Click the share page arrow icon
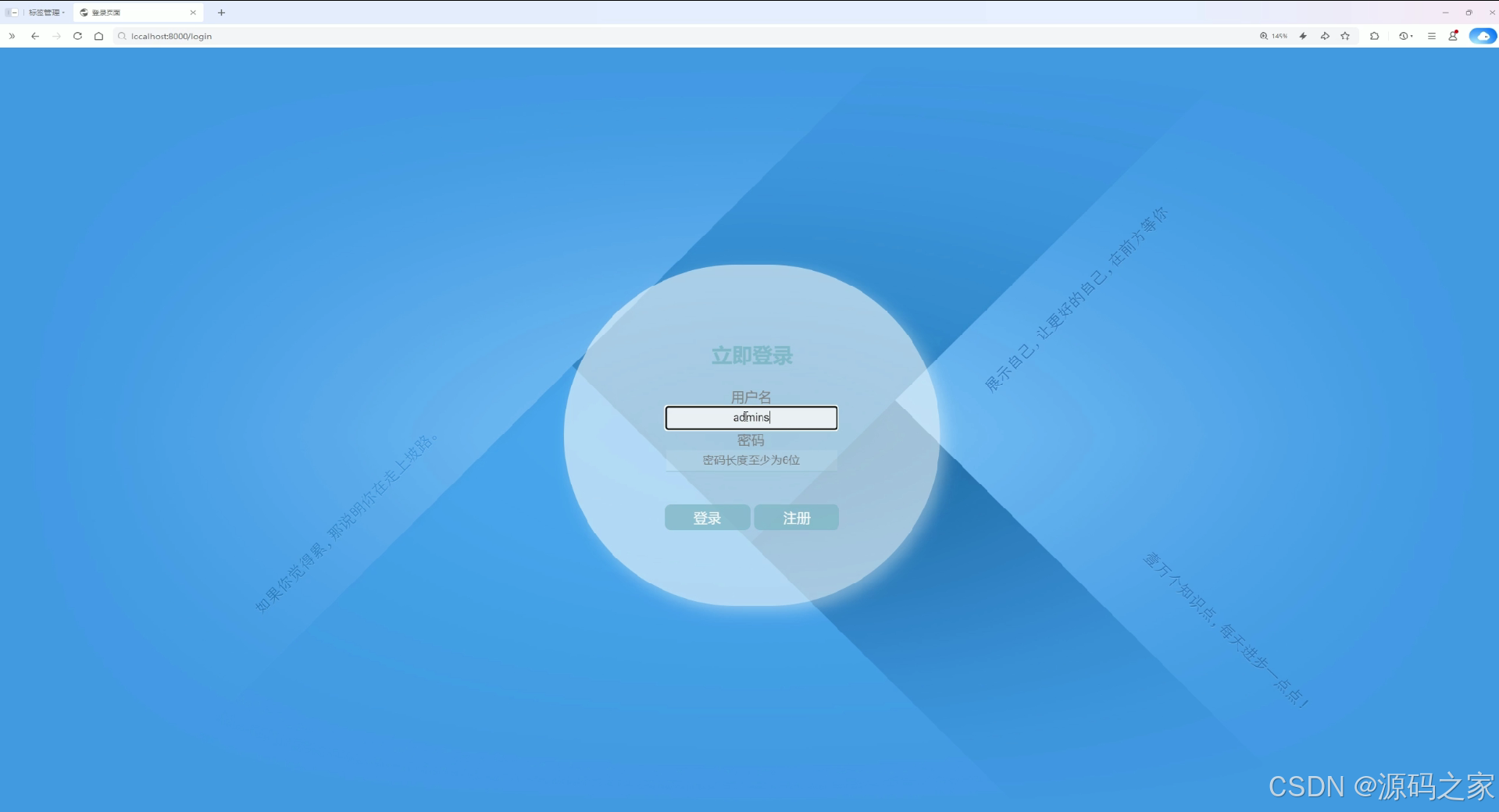The height and width of the screenshot is (812, 1499). (x=1325, y=36)
